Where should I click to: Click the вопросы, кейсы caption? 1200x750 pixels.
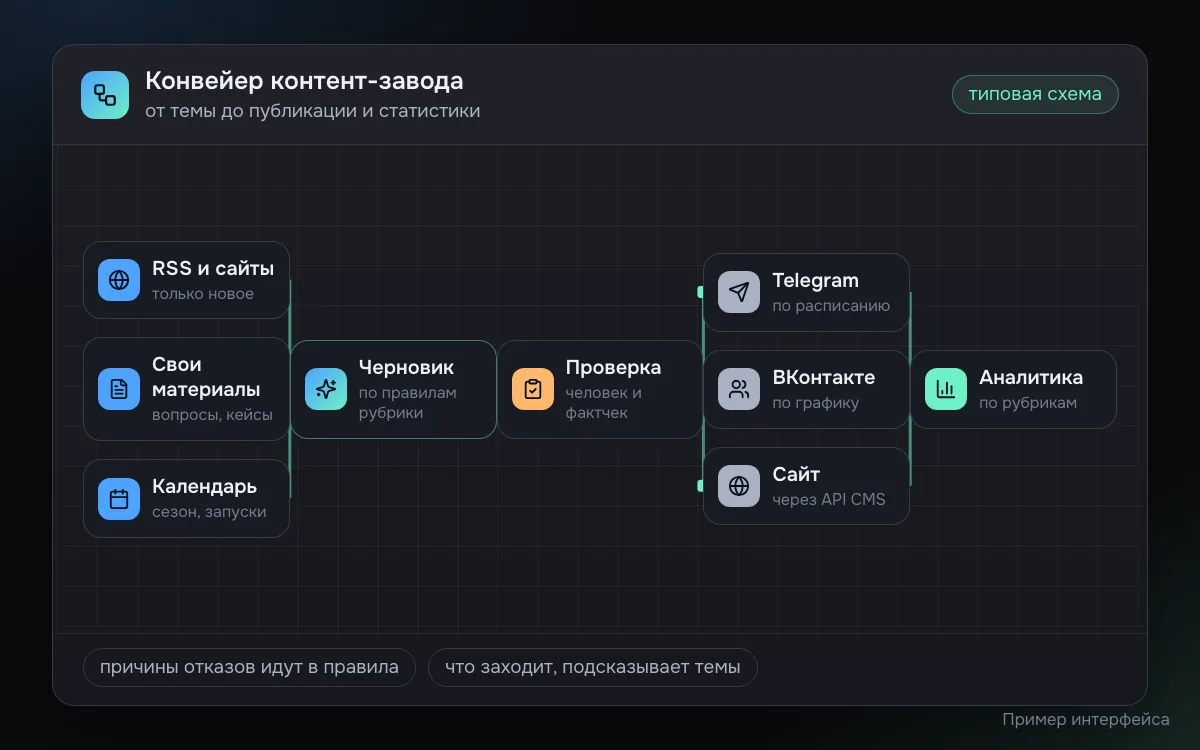(213, 415)
